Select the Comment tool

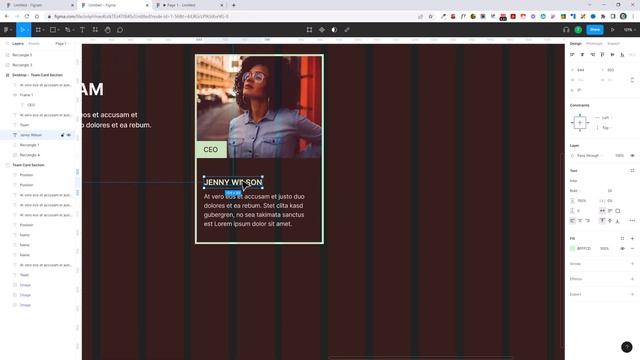tap(120, 29)
